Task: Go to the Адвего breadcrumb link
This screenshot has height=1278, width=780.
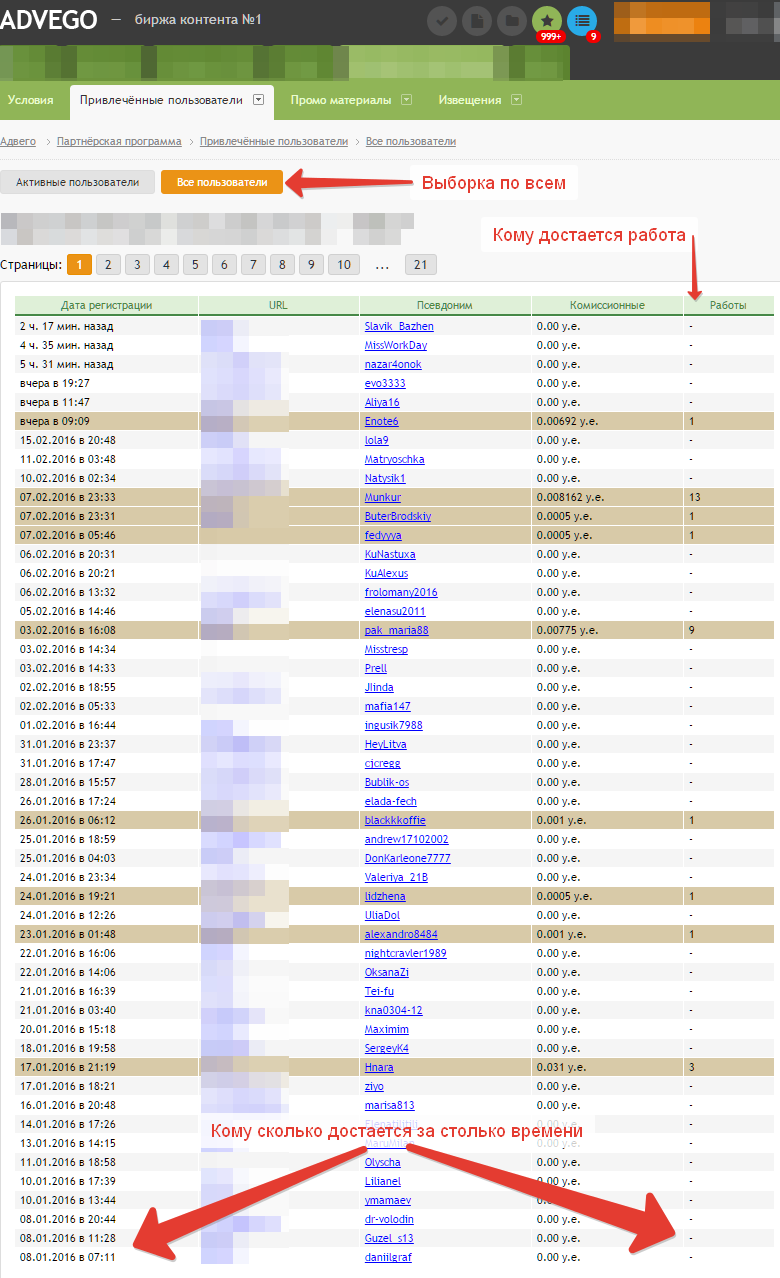Action: (18, 142)
